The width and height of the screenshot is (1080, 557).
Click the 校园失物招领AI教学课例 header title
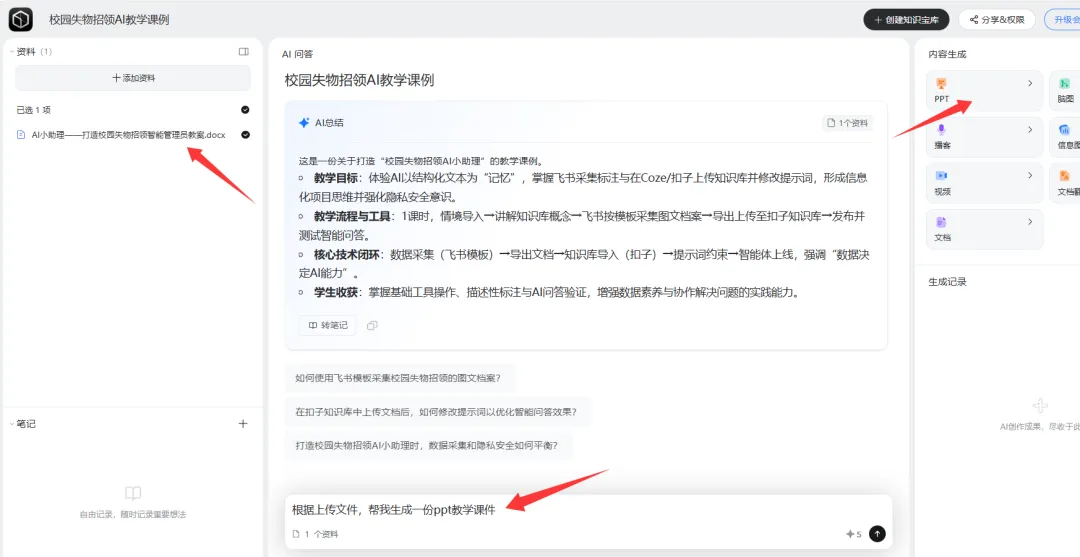click(109, 20)
